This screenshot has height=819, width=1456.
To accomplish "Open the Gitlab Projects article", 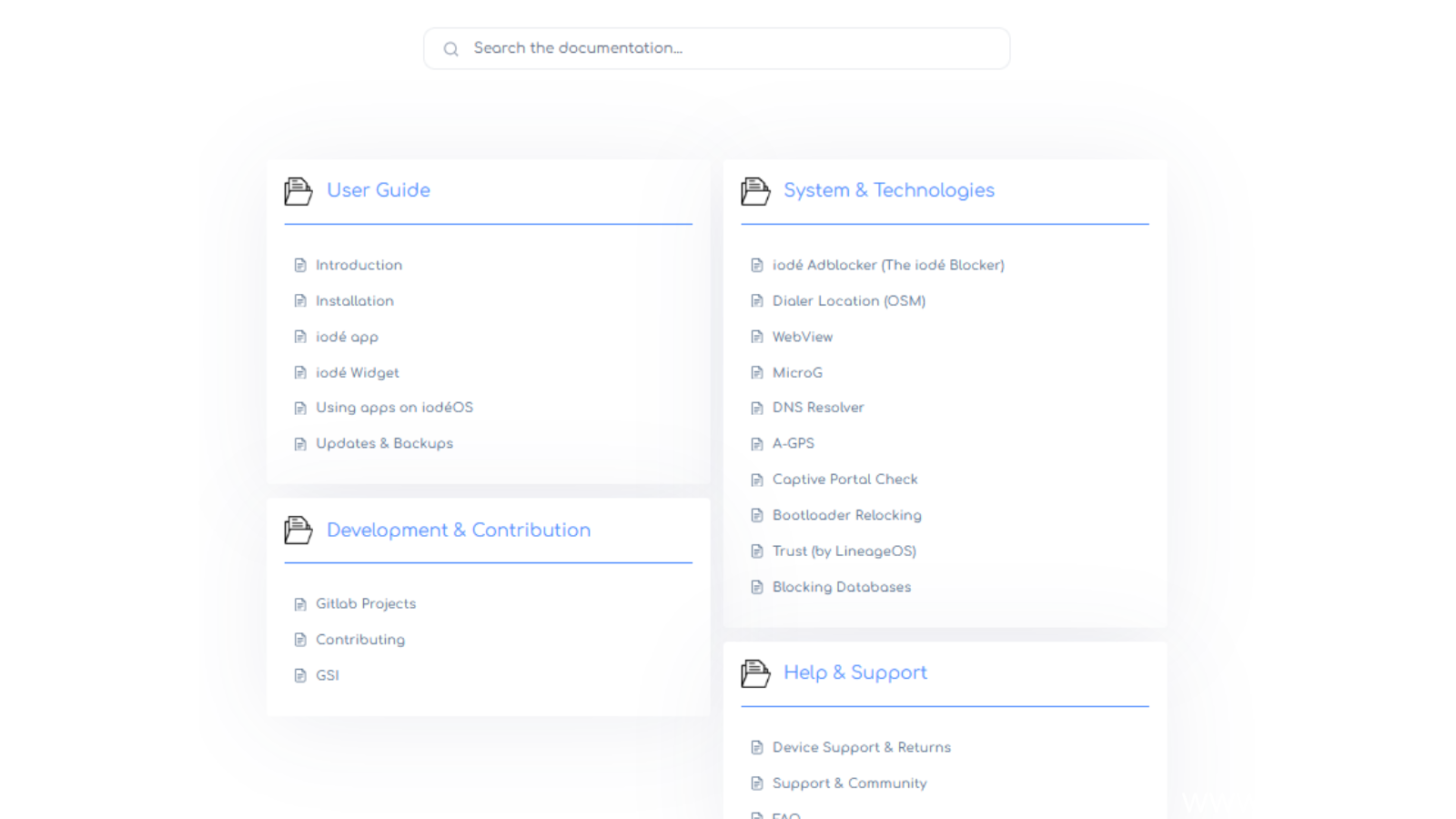I will click(366, 603).
